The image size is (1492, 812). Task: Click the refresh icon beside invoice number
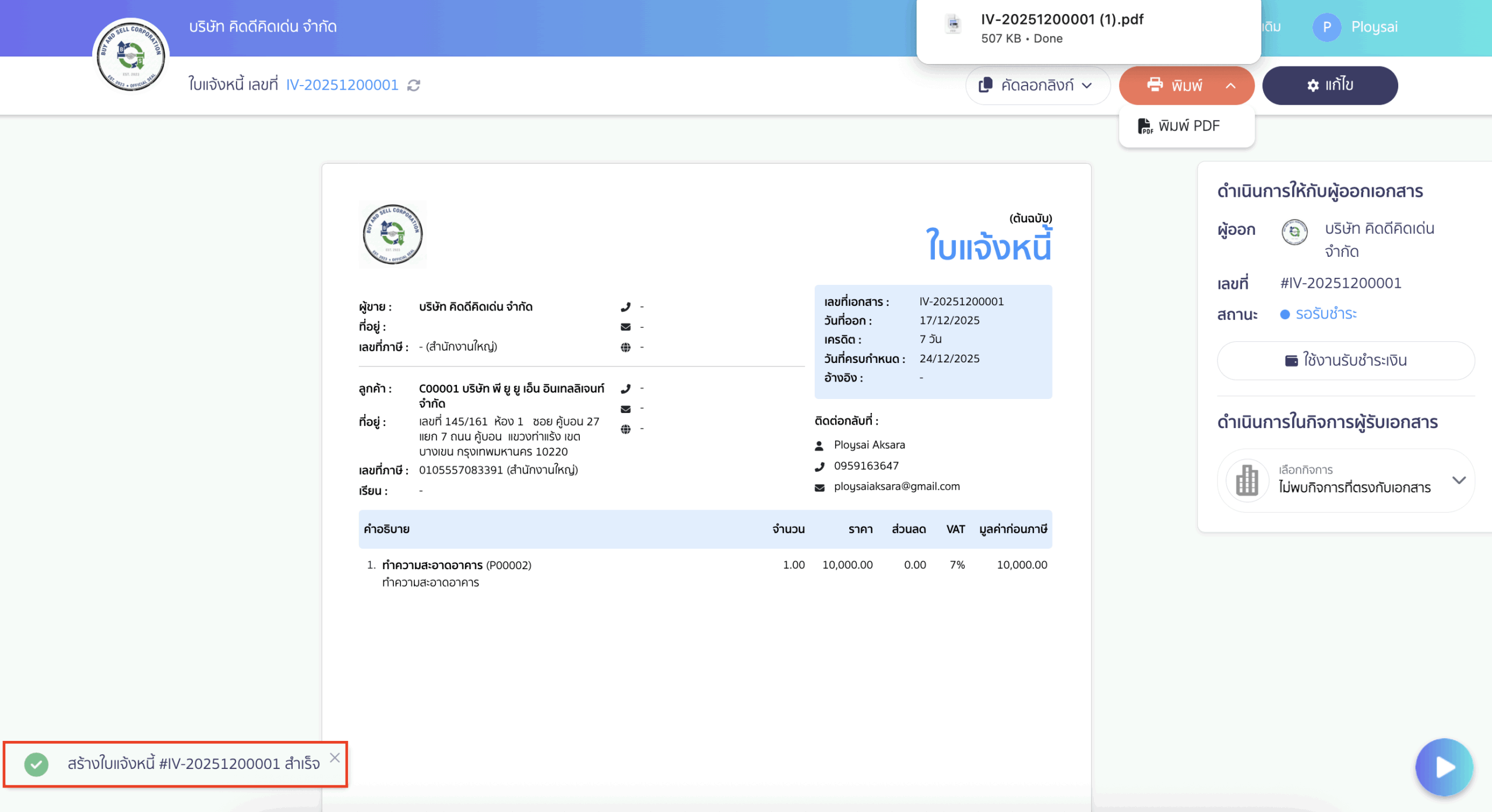(414, 86)
